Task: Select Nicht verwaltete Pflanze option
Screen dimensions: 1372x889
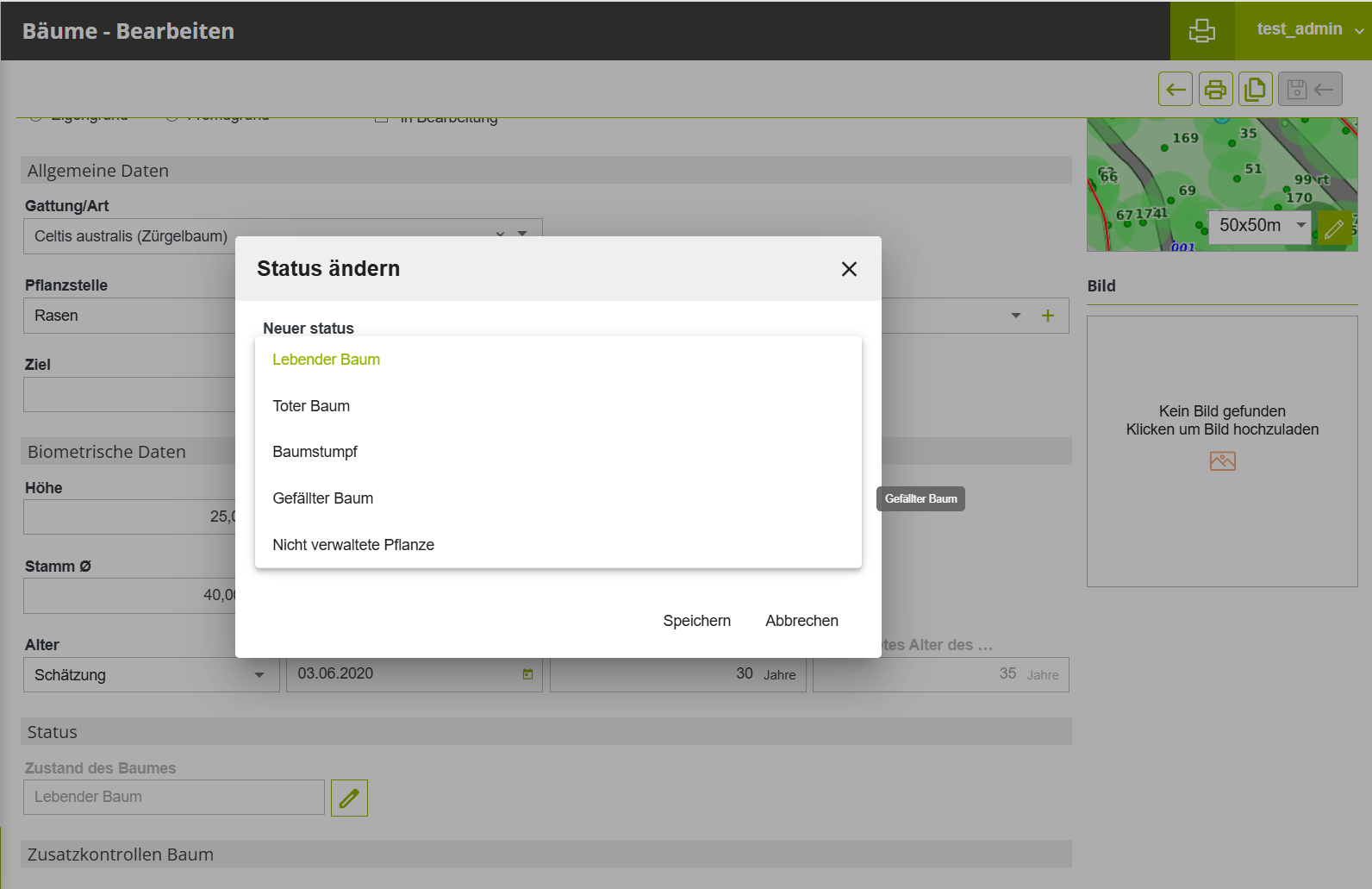Action: 353,545
